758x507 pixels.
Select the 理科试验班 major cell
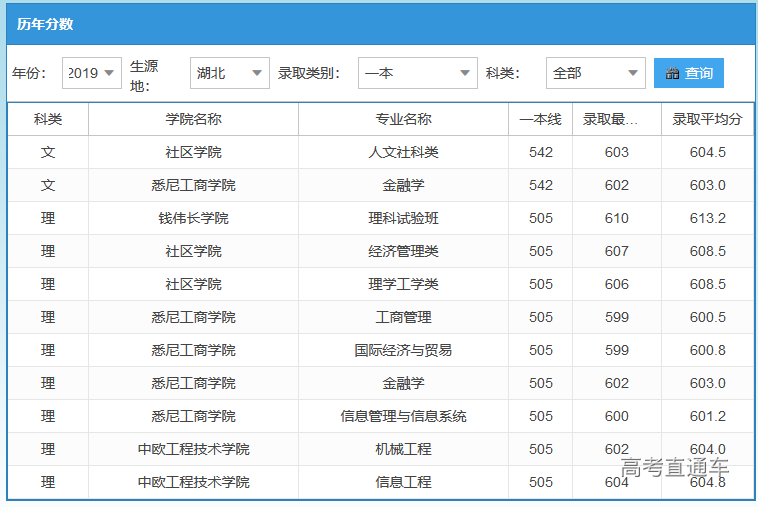[x=403, y=218]
